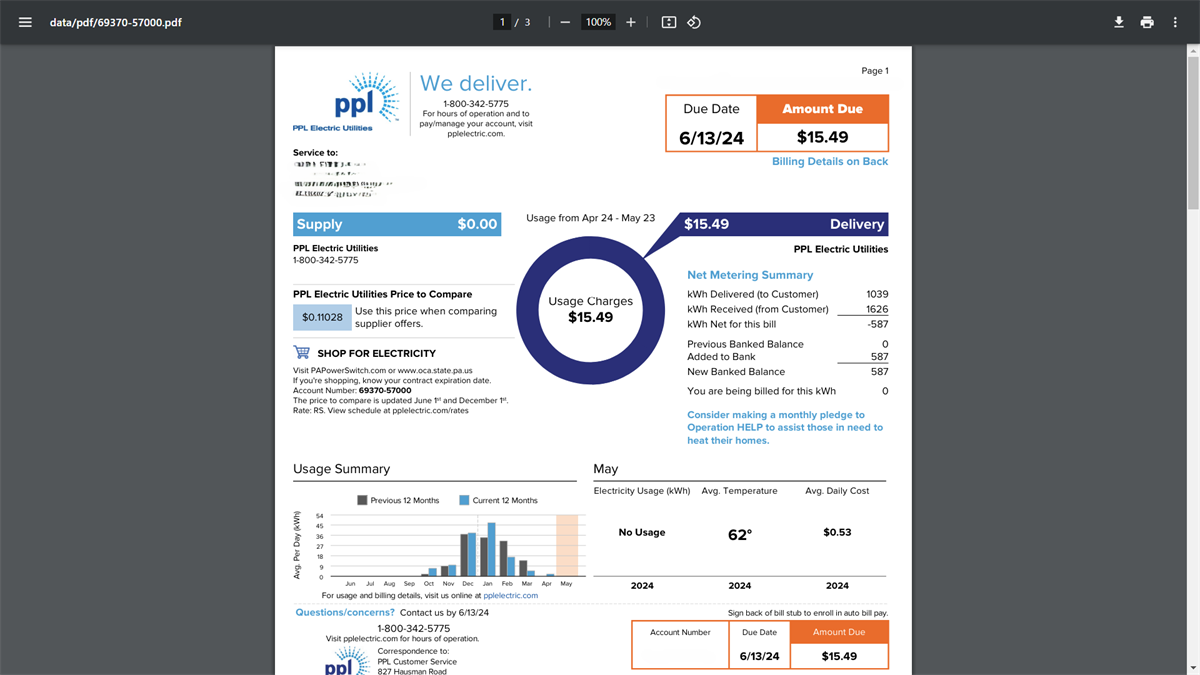Click the highlighted May column in chart

point(567,546)
